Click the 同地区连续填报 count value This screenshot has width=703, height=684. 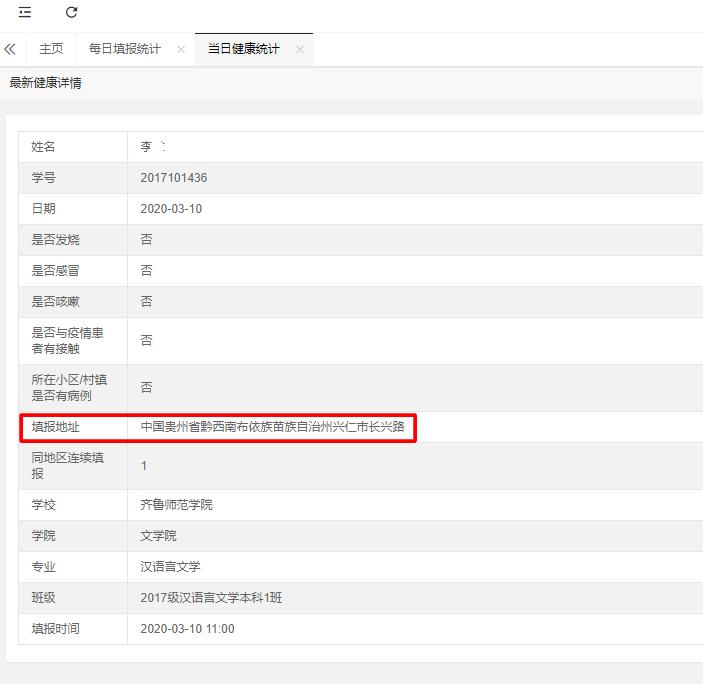144,466
